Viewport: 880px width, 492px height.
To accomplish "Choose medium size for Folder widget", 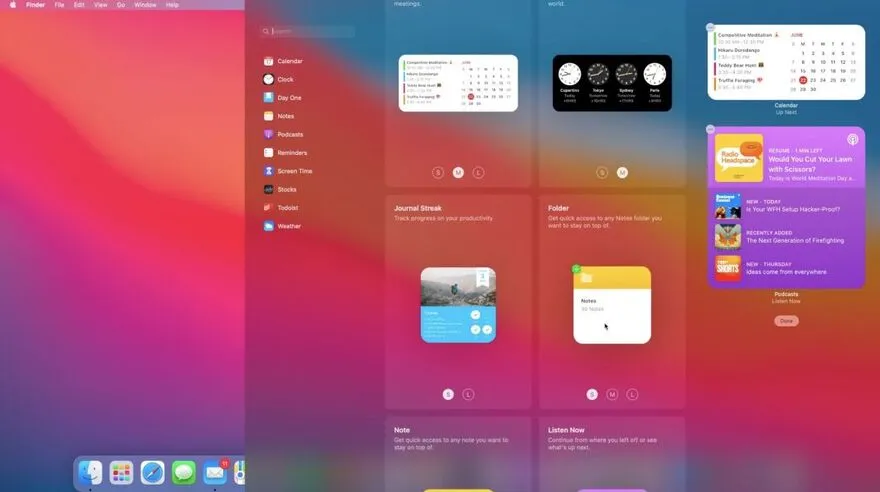I will (x=612, y=394).
